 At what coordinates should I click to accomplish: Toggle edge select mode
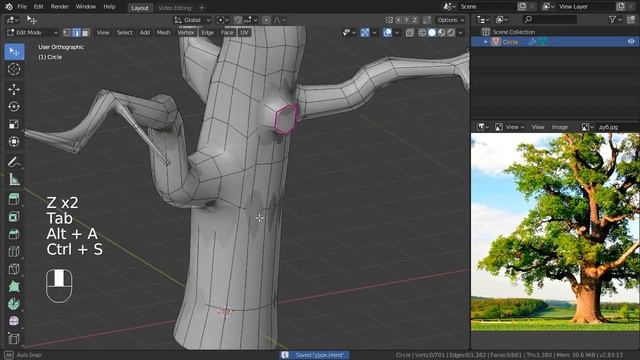(x=76, y=33)
